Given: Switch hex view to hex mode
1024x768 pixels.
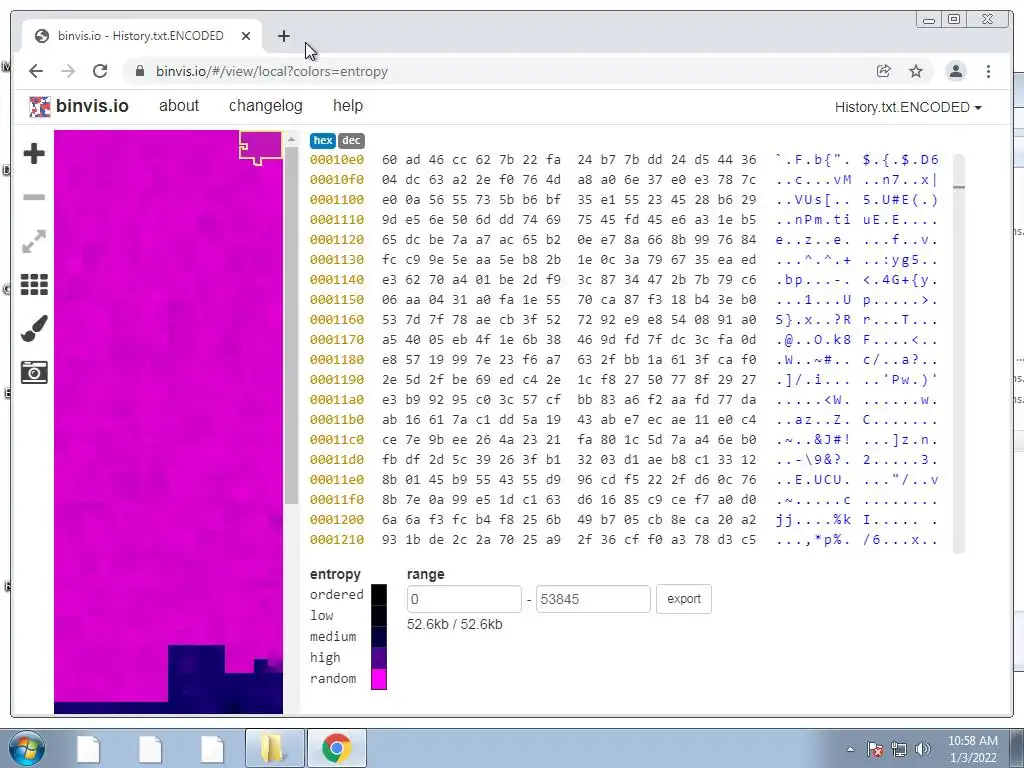Looking at the screenshot, I should 323,140.
